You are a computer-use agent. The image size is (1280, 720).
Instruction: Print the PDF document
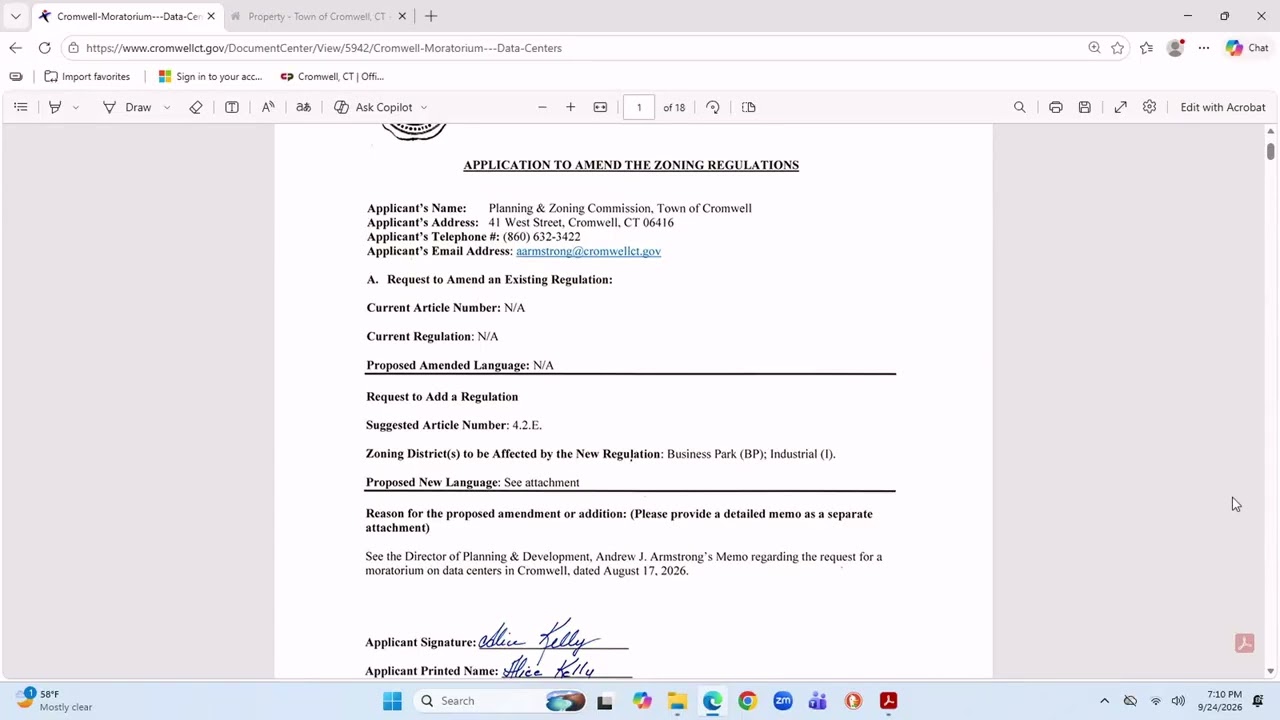click(x=1056, y=107)
